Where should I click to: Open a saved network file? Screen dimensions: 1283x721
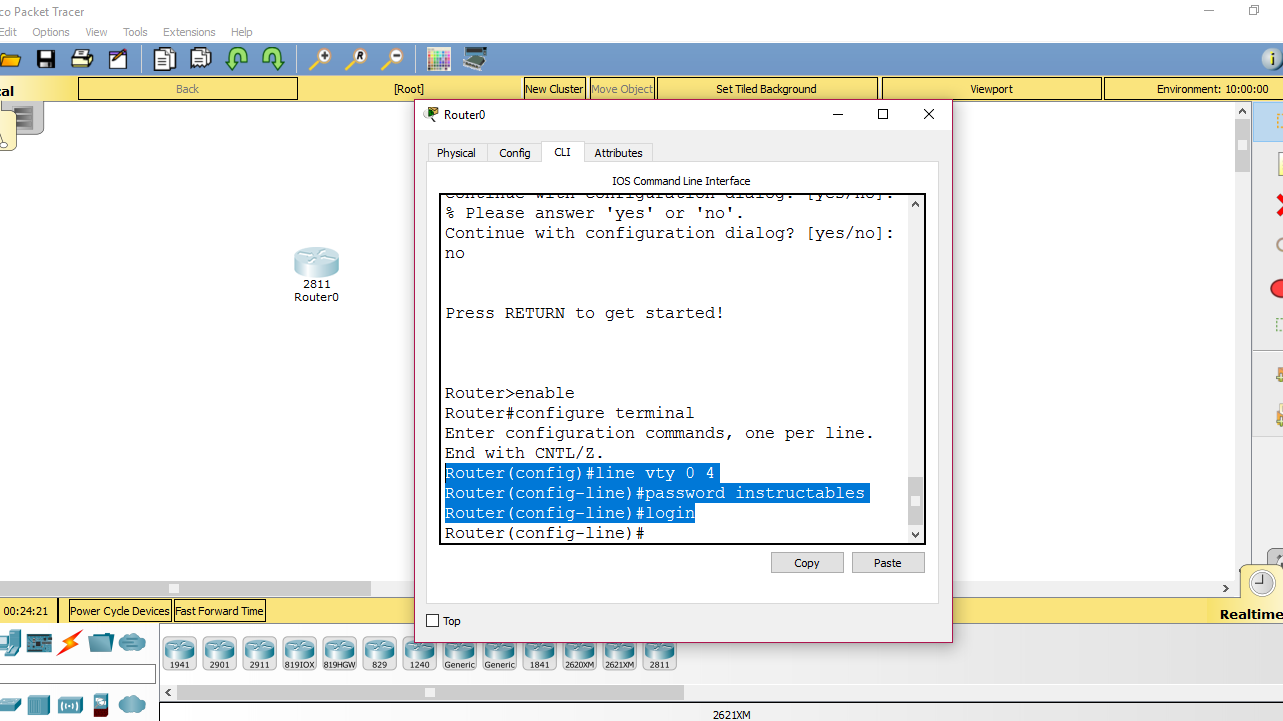coord(12,58)
